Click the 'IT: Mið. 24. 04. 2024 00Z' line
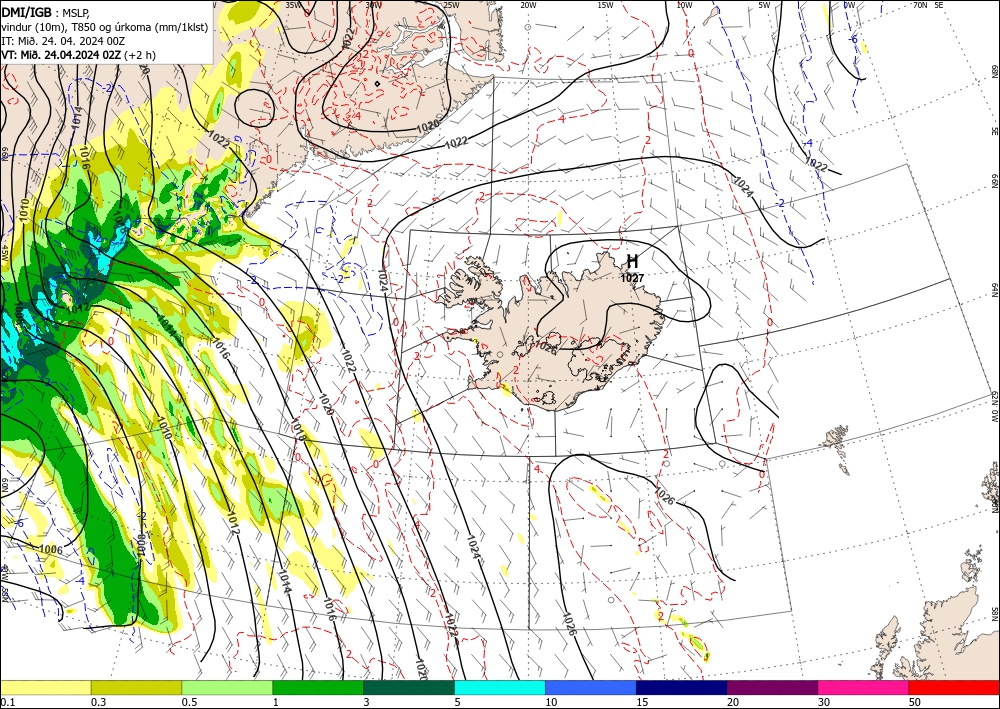 63,41
